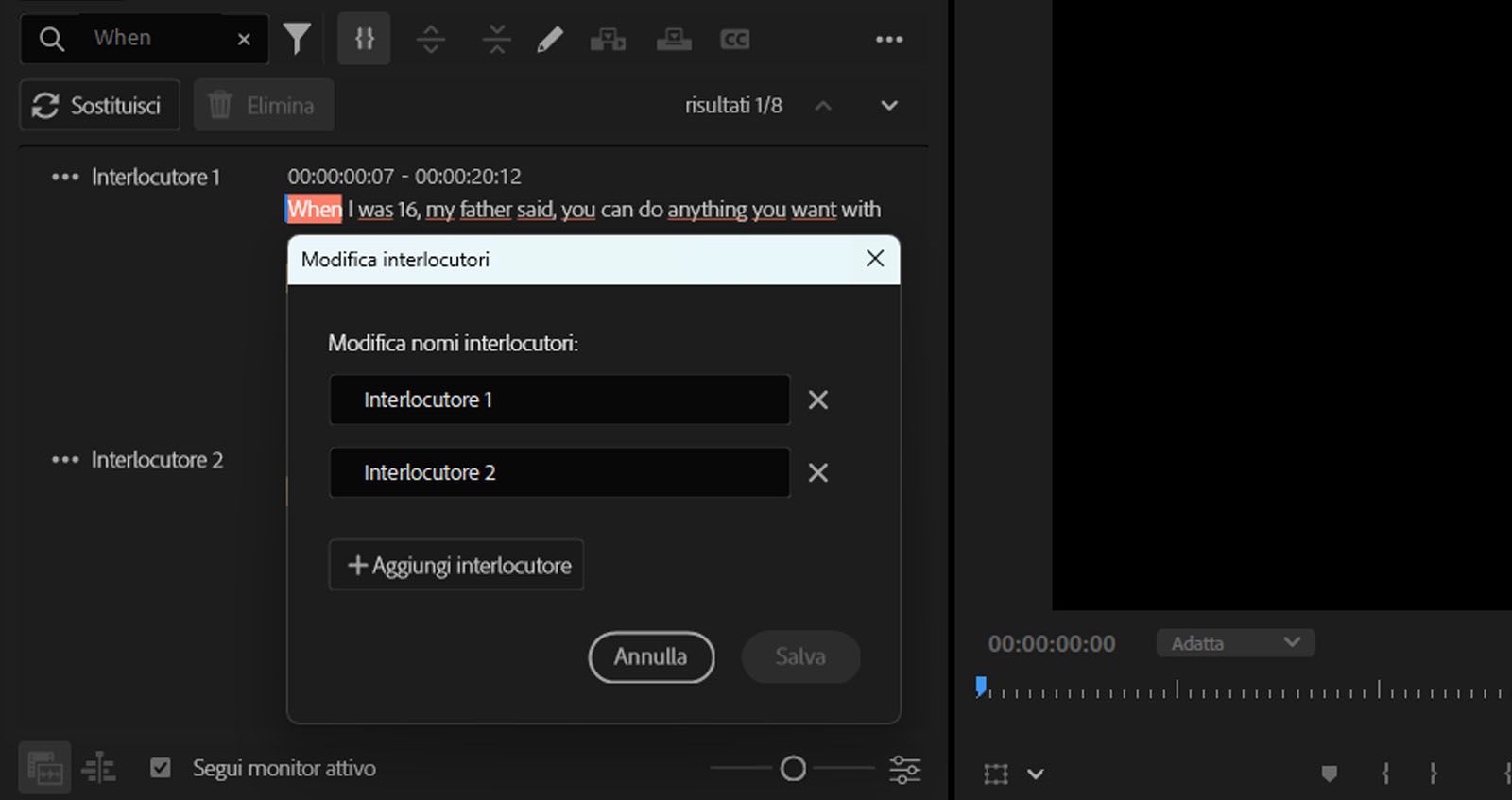Open options dots for Interlocutore 1
This screenshot has height=800, width=1512.
coord(65,177)
